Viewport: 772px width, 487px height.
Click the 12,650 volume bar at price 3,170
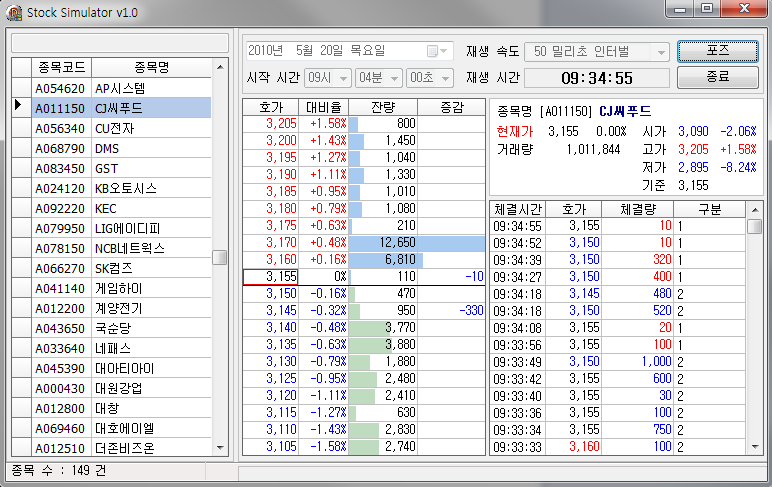(x=416, y=241)
